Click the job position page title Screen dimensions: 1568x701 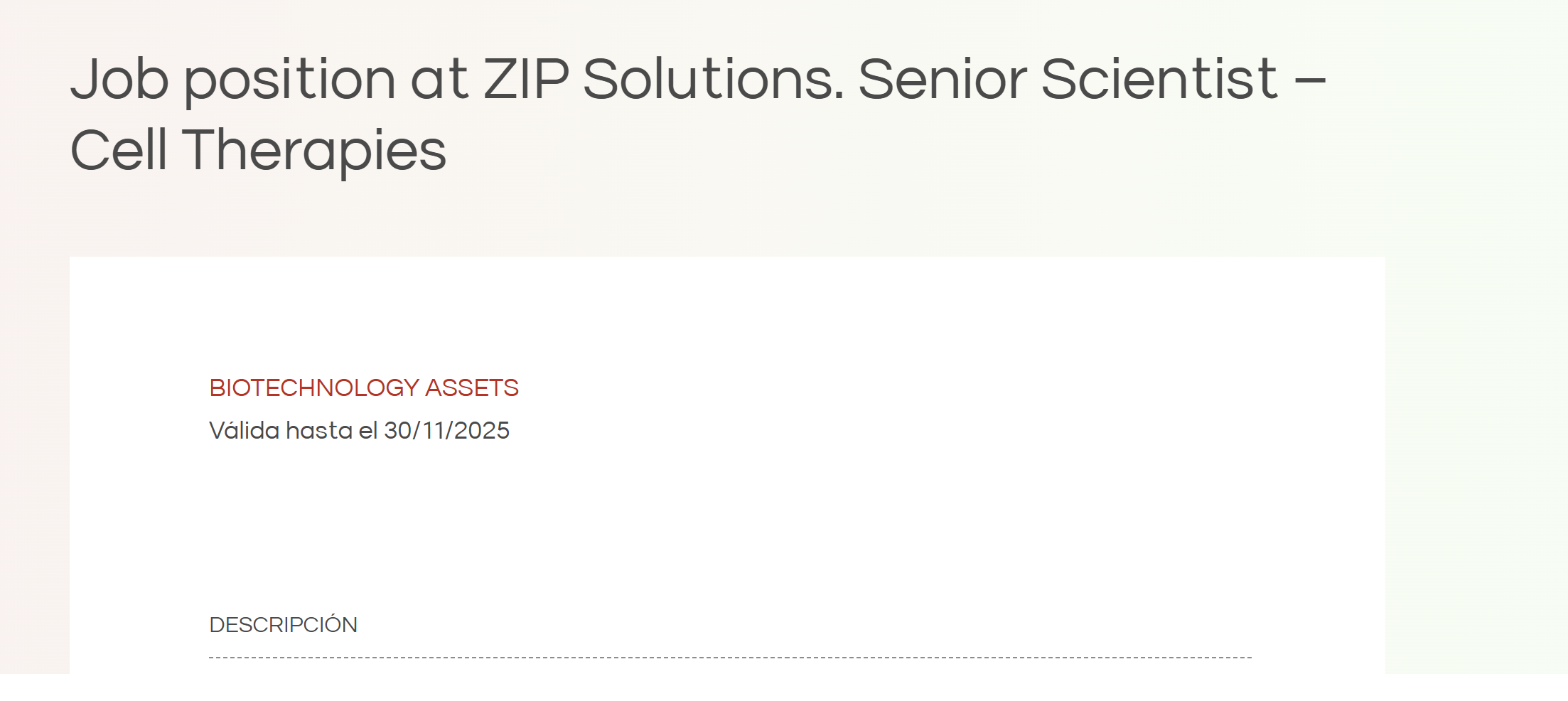click(x=698, y=114)
